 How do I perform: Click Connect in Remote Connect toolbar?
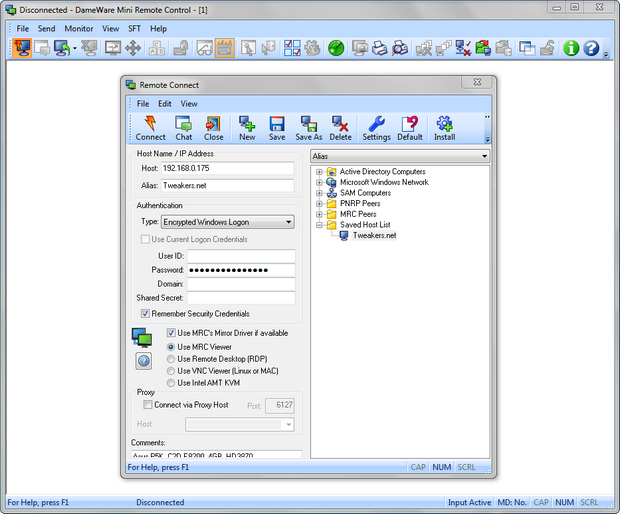coord(150,128)
